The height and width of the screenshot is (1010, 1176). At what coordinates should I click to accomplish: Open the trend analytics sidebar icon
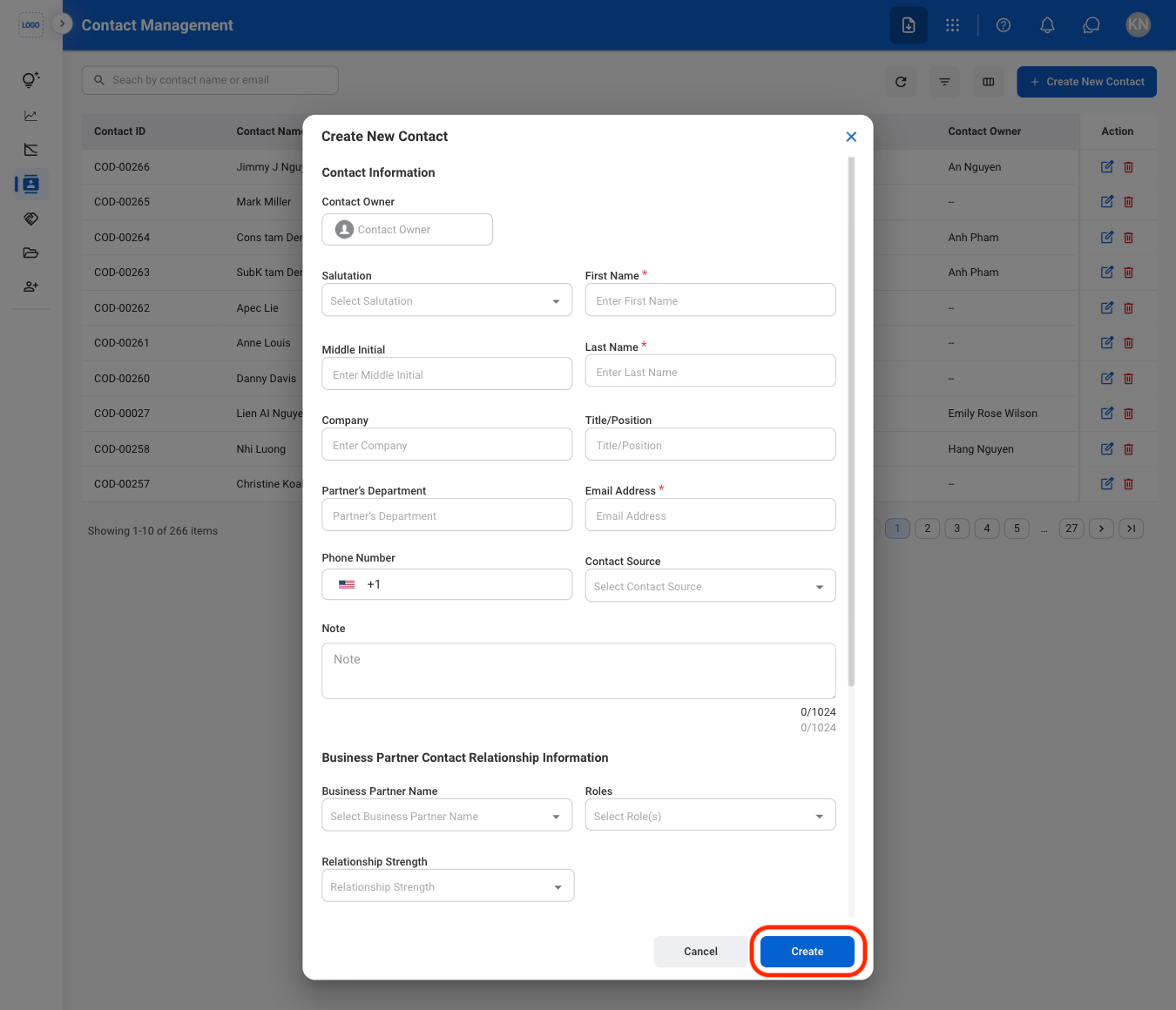click(30, 150)
